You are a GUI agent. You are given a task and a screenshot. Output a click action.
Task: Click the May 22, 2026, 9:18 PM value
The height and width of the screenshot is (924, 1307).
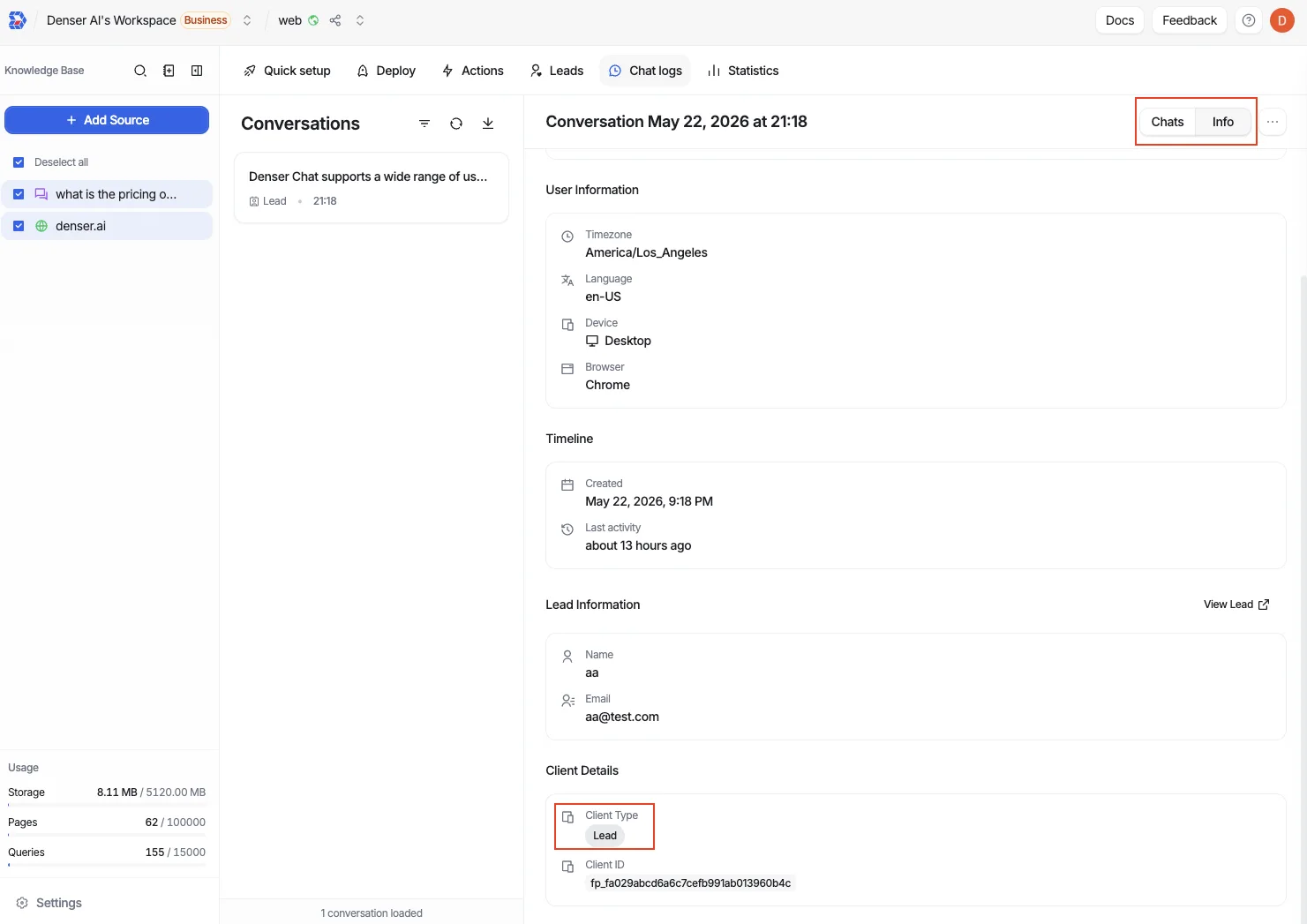coord(649,501)
